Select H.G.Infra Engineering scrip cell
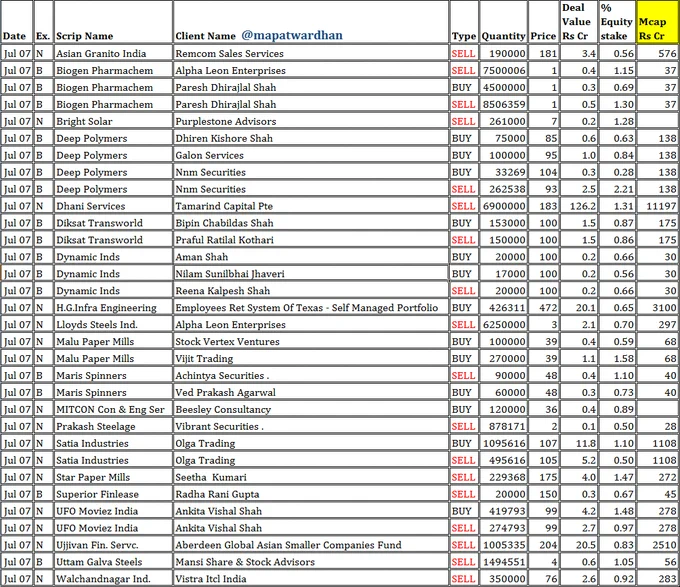The height and width of the screenshot is (587, 680). (x=113, y=308)
